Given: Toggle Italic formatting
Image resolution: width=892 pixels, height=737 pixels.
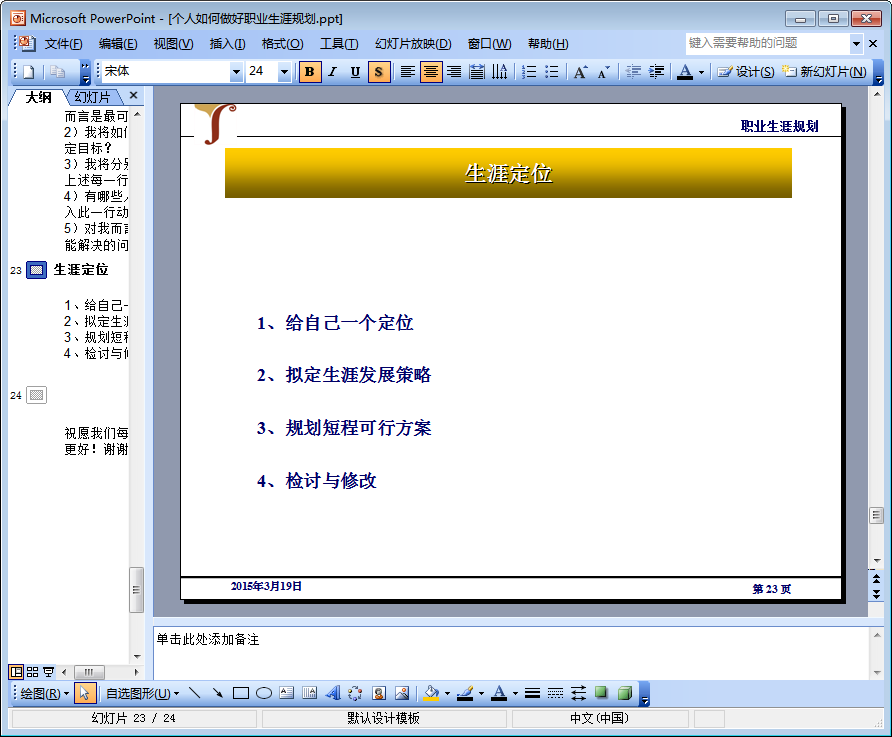Looking at the screenshot, I should tap(333, 72).
